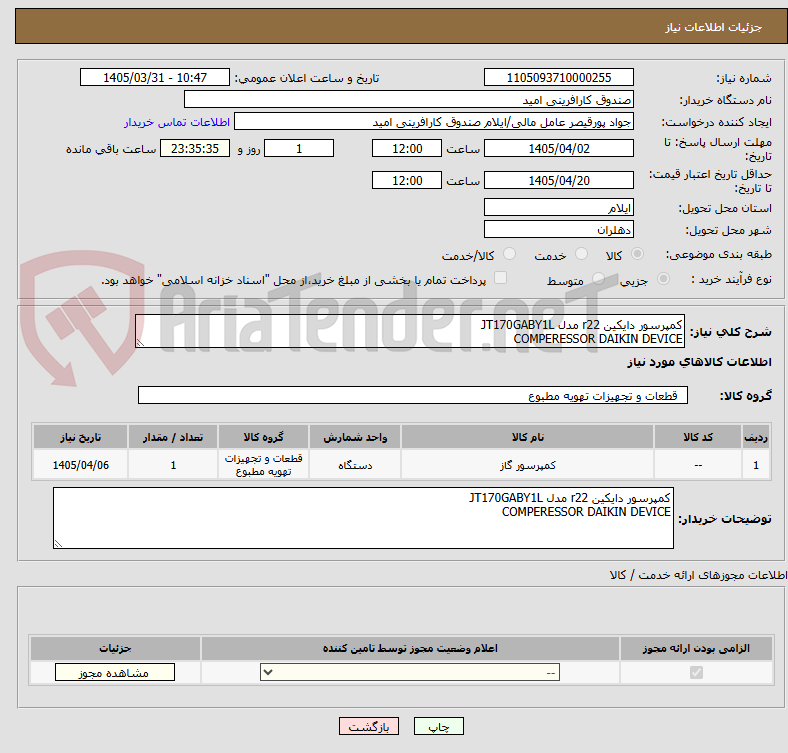This screenshot has width=788, height=753.
Task: Click the goods group field قطعات و تجهیزات تهویه مطبوع
Action: [x=413, y=395]
